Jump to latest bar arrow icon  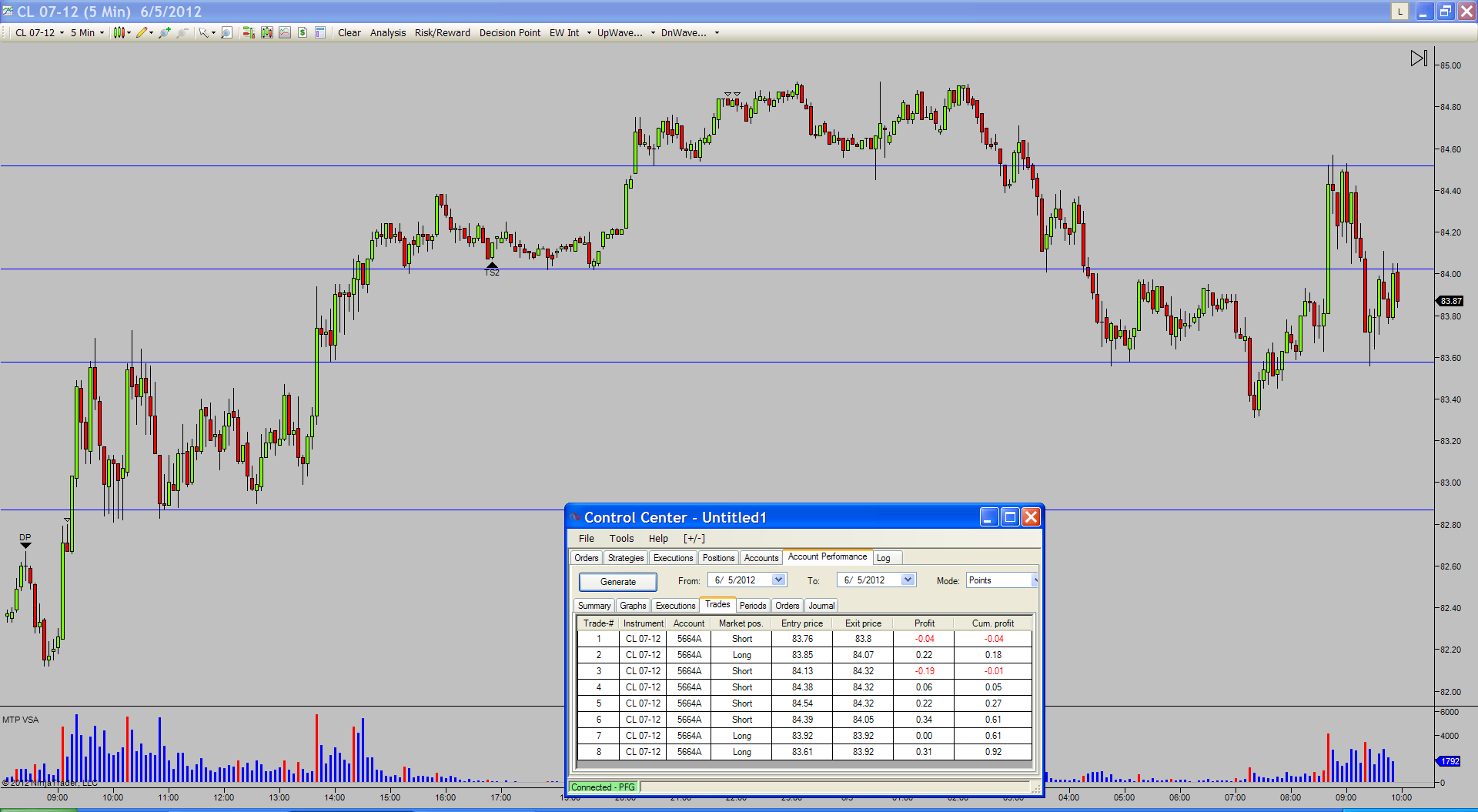click(1419, 58)
